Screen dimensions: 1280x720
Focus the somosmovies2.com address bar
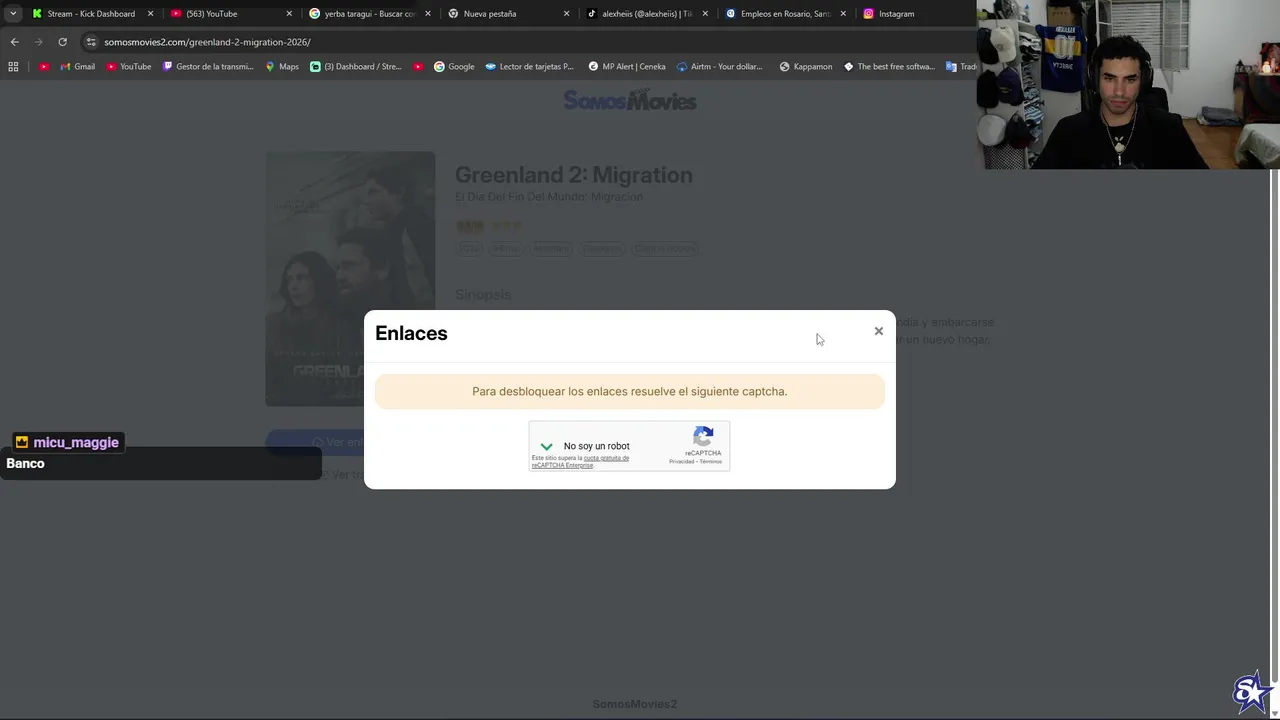point(530,42)
